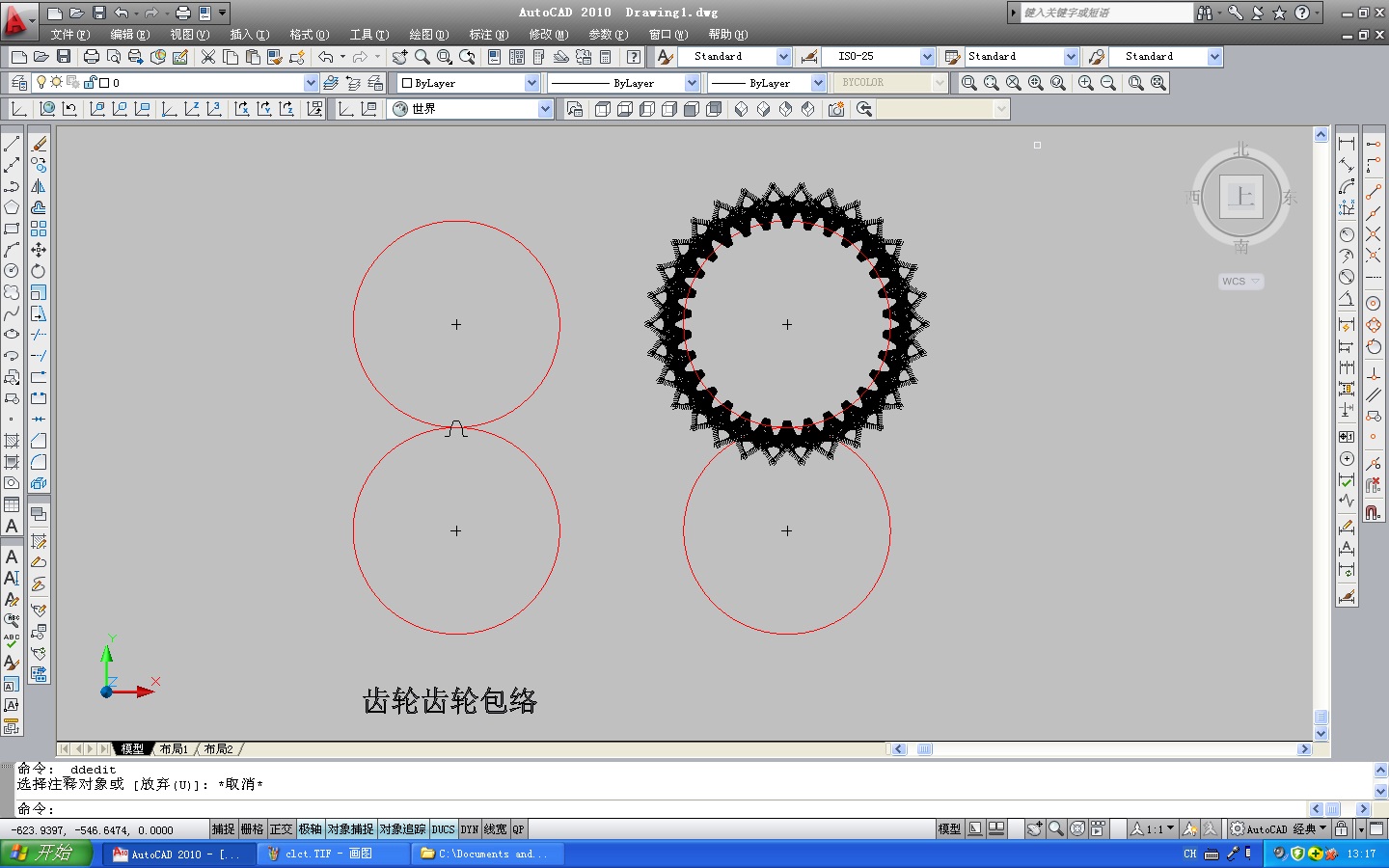The height and width of the screenshot is (868, 1389).
Task: Click the horizontal scrollbar thumb below the drawing
Action: [x=924, y=749]
